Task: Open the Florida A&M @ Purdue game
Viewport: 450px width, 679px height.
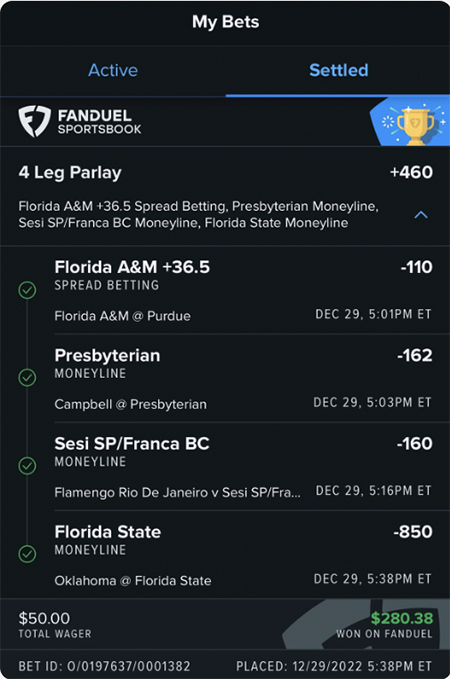Action: pos(123,316)
